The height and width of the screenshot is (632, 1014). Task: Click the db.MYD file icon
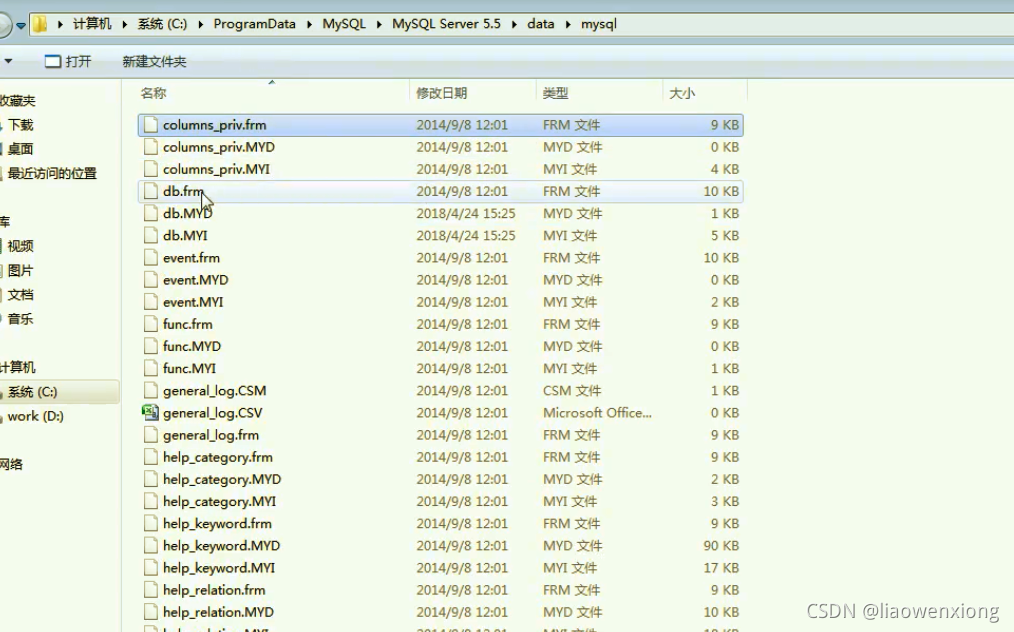click(151, 213)
